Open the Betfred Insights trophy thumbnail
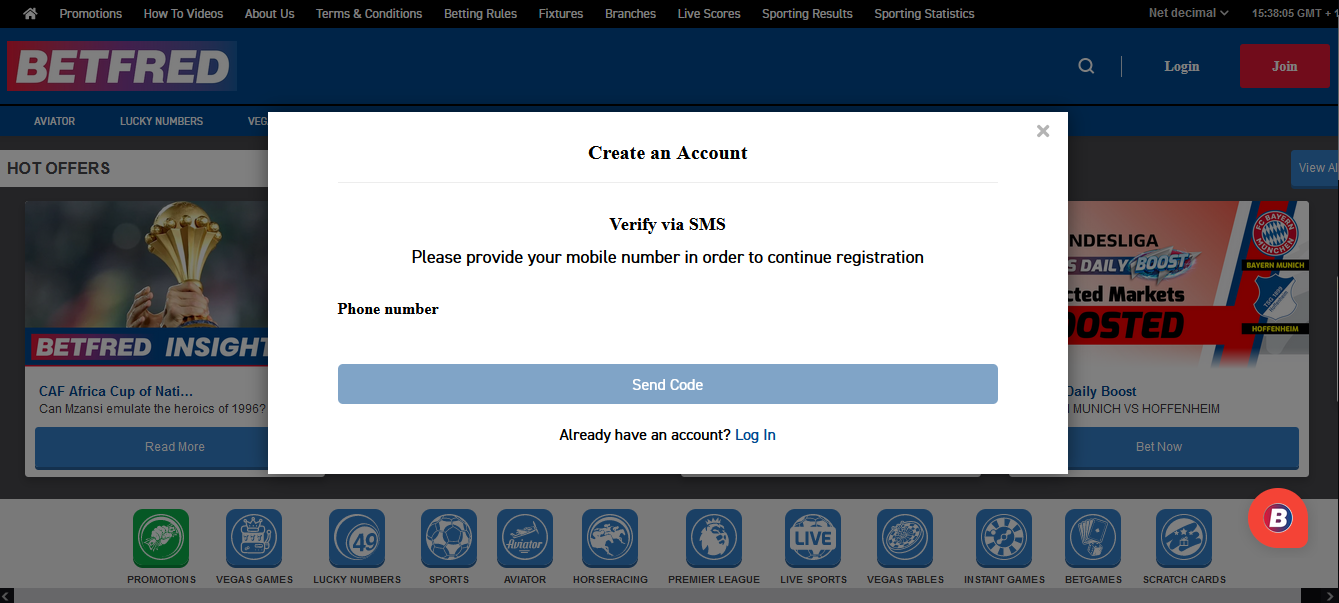 (146, 284)
